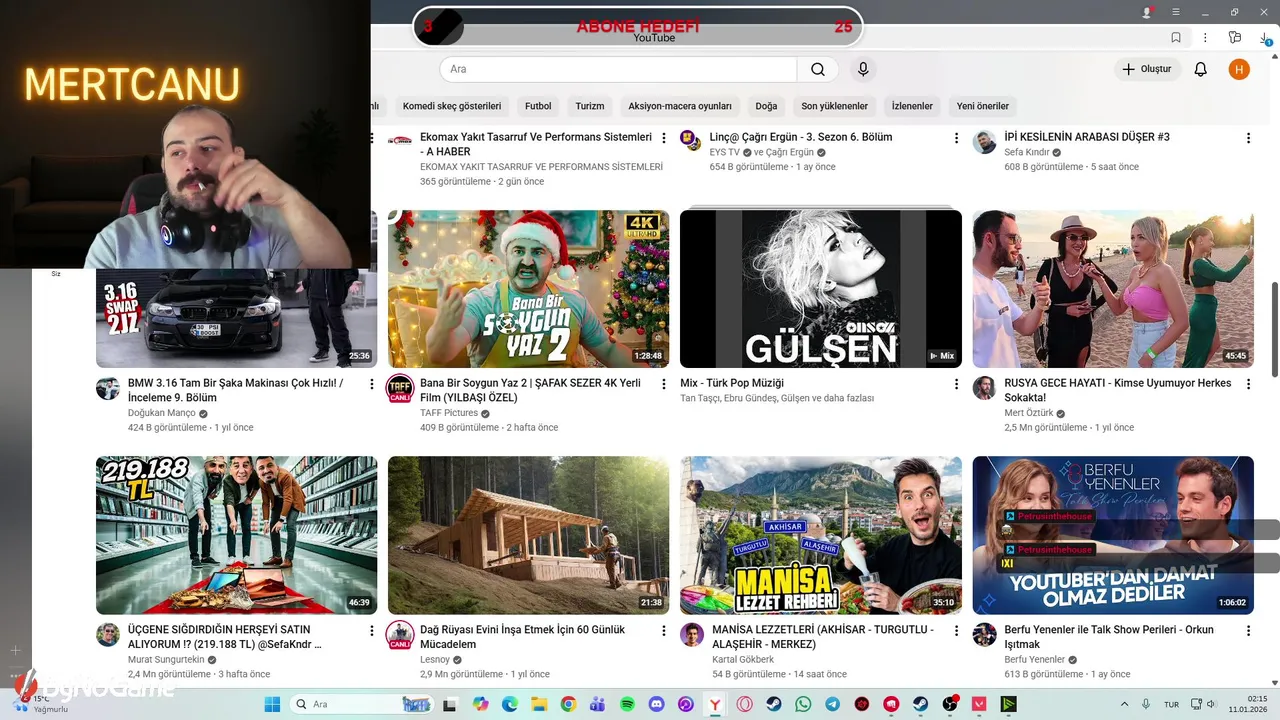Open the GÜLŞEN Mix thumbnail
Viewport: 1280px width, 720px height.
click(821, 289)
